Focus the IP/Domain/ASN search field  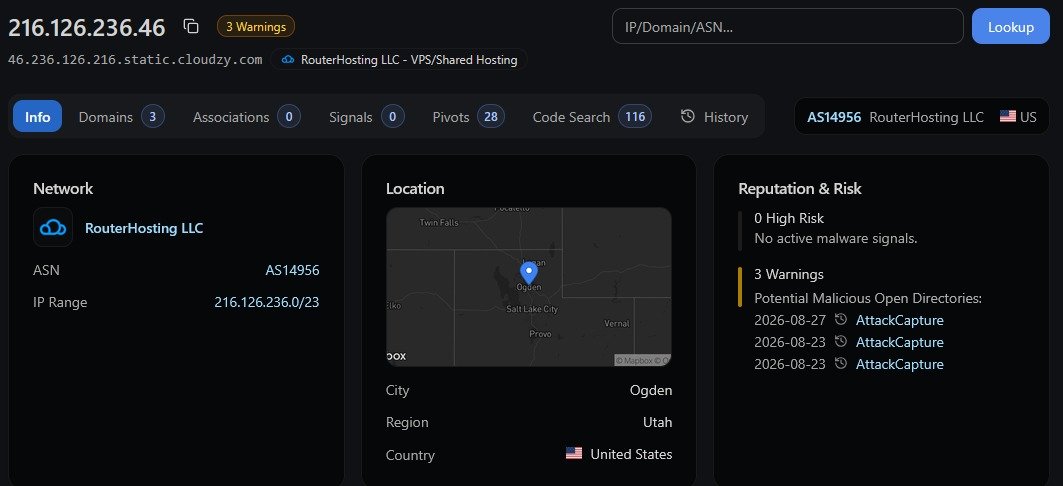pos(788,26)
